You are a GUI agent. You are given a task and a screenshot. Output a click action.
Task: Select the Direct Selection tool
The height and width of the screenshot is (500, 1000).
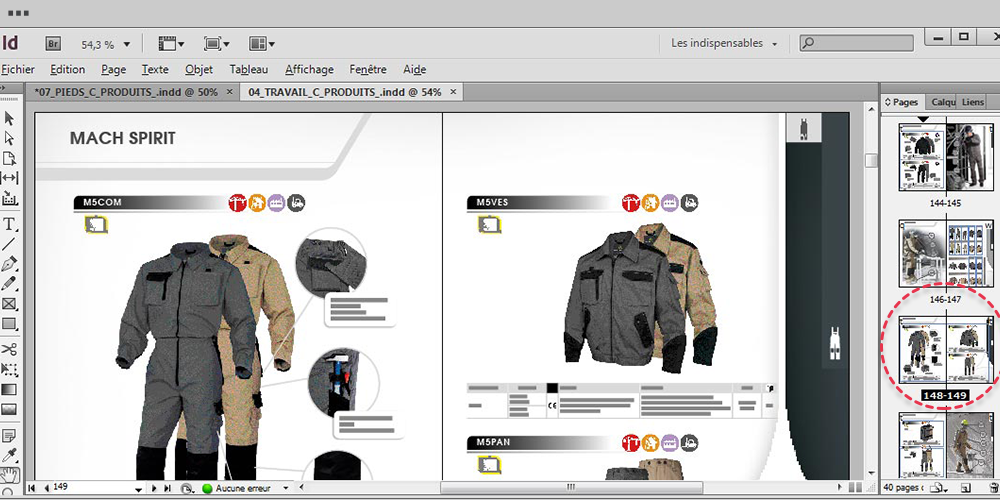tap(9, 138)
